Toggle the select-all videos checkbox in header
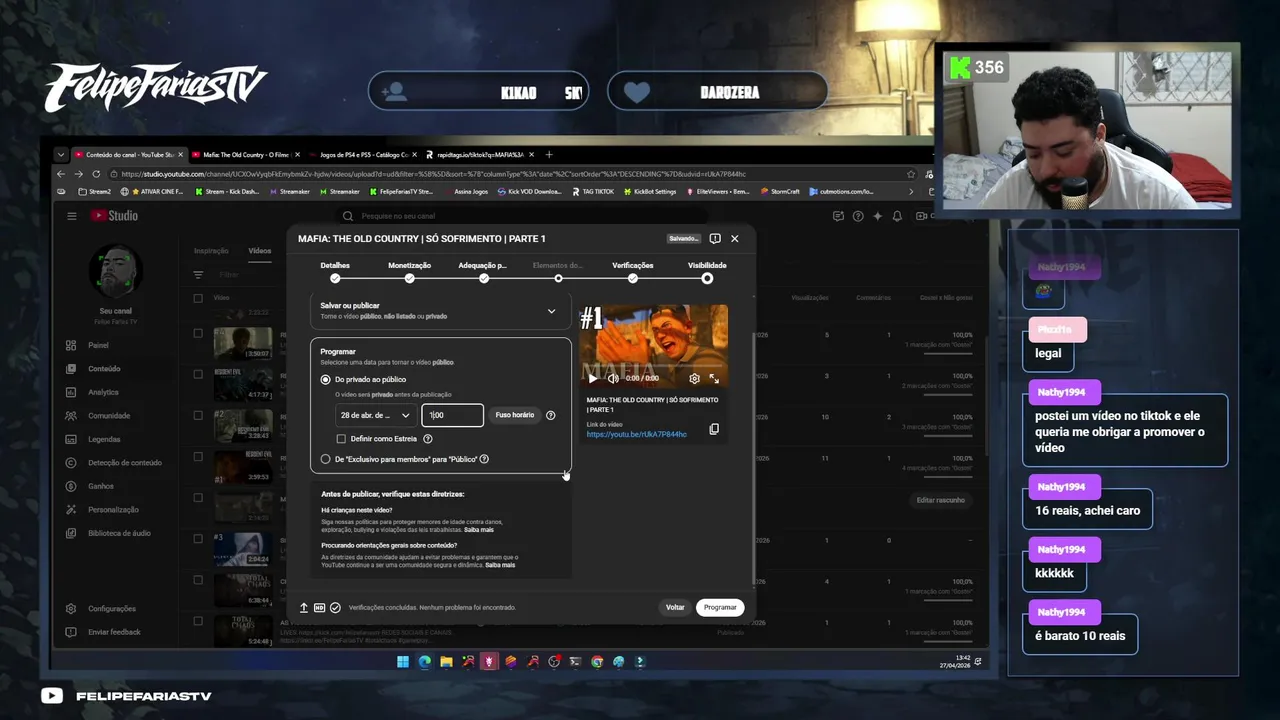1280x720 pixels. point(198,298)
